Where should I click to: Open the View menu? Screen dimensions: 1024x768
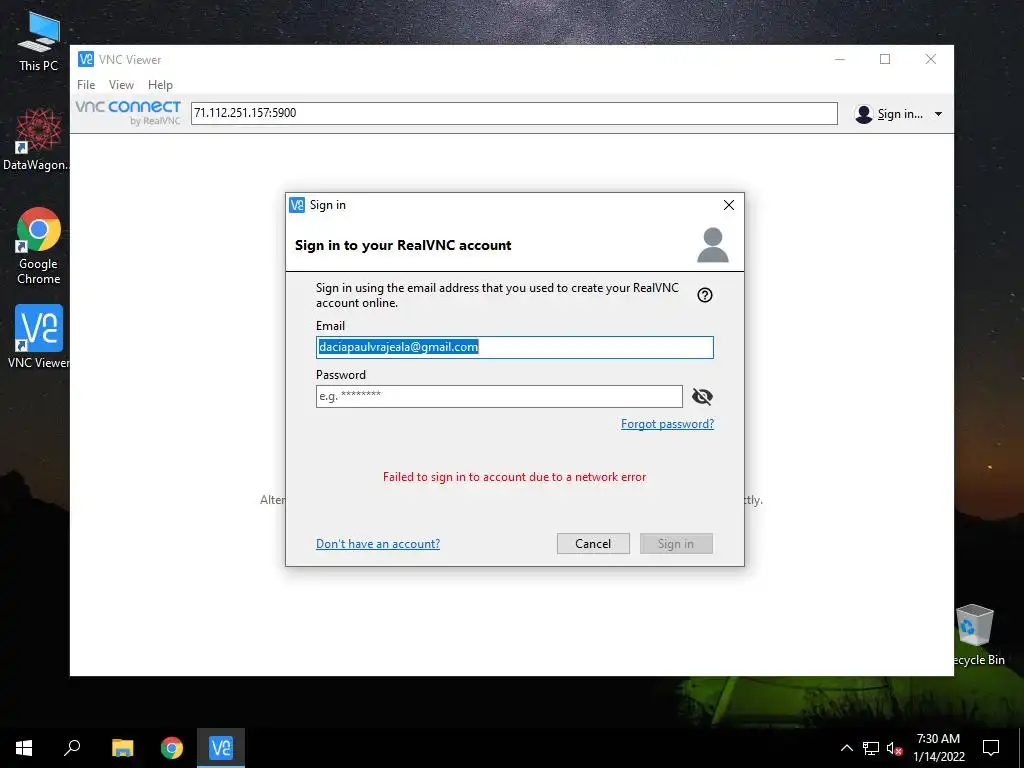click(121, 85)
